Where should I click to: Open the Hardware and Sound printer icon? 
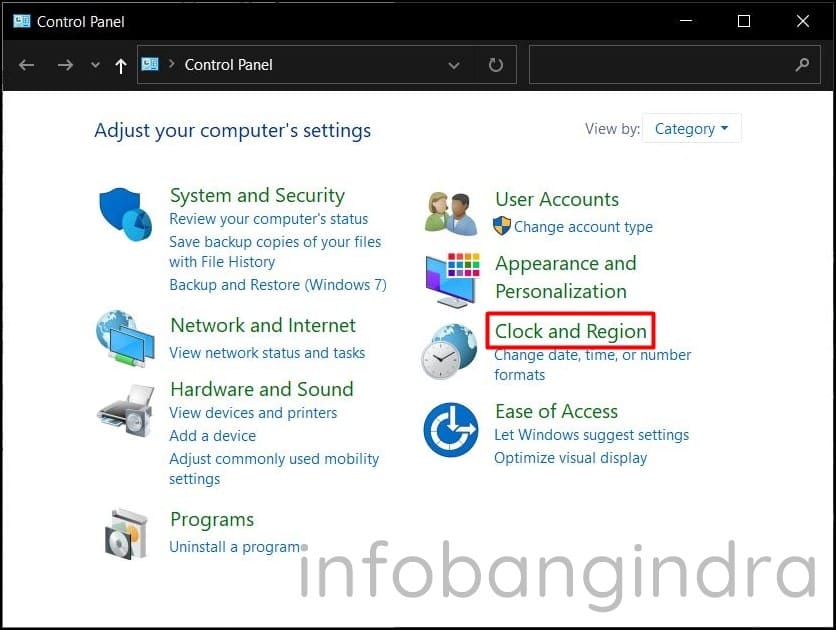pyautogui.click(x=126, y=411)
